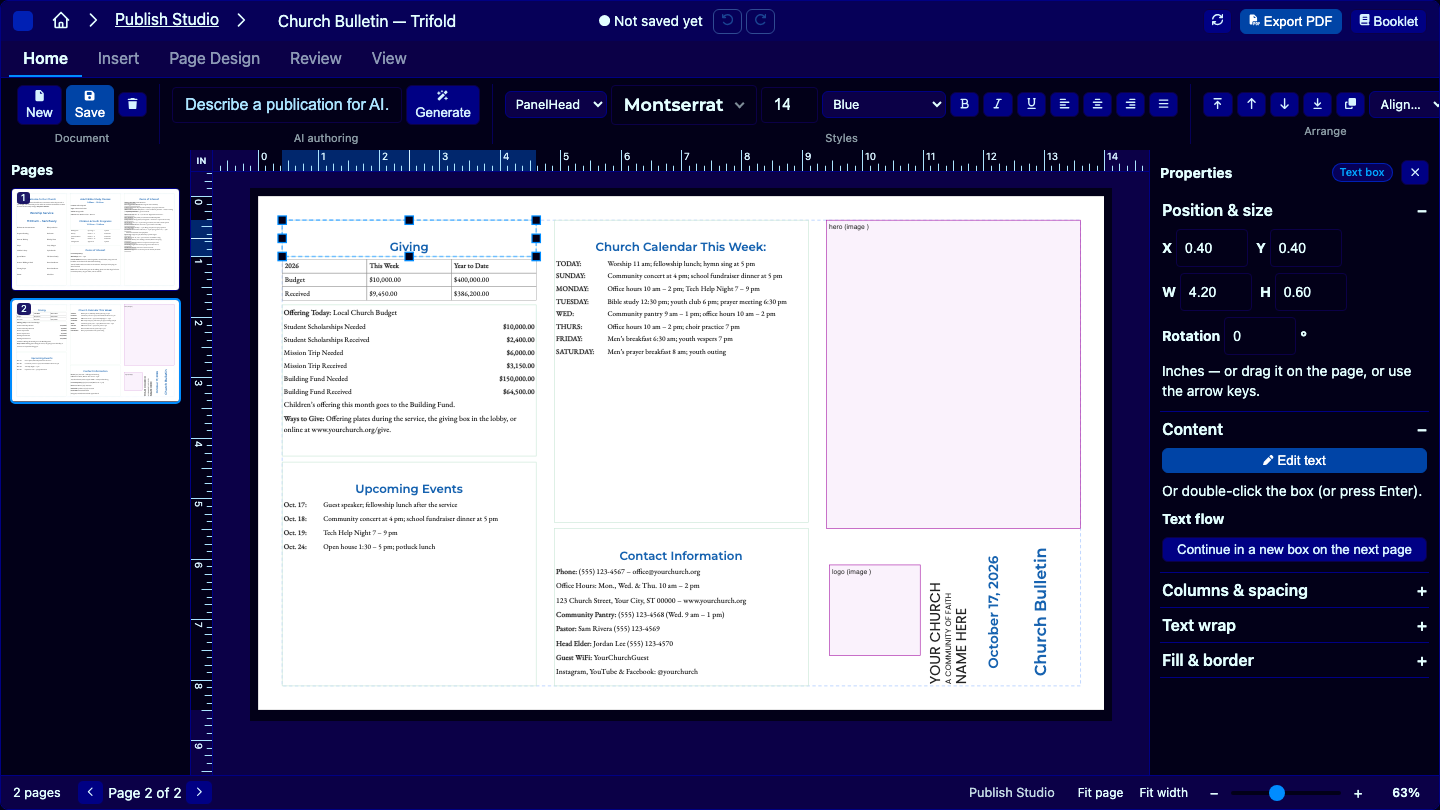The image size is (1440, 810).
Task: Move selection forward one level
Action: [1251, 104]
